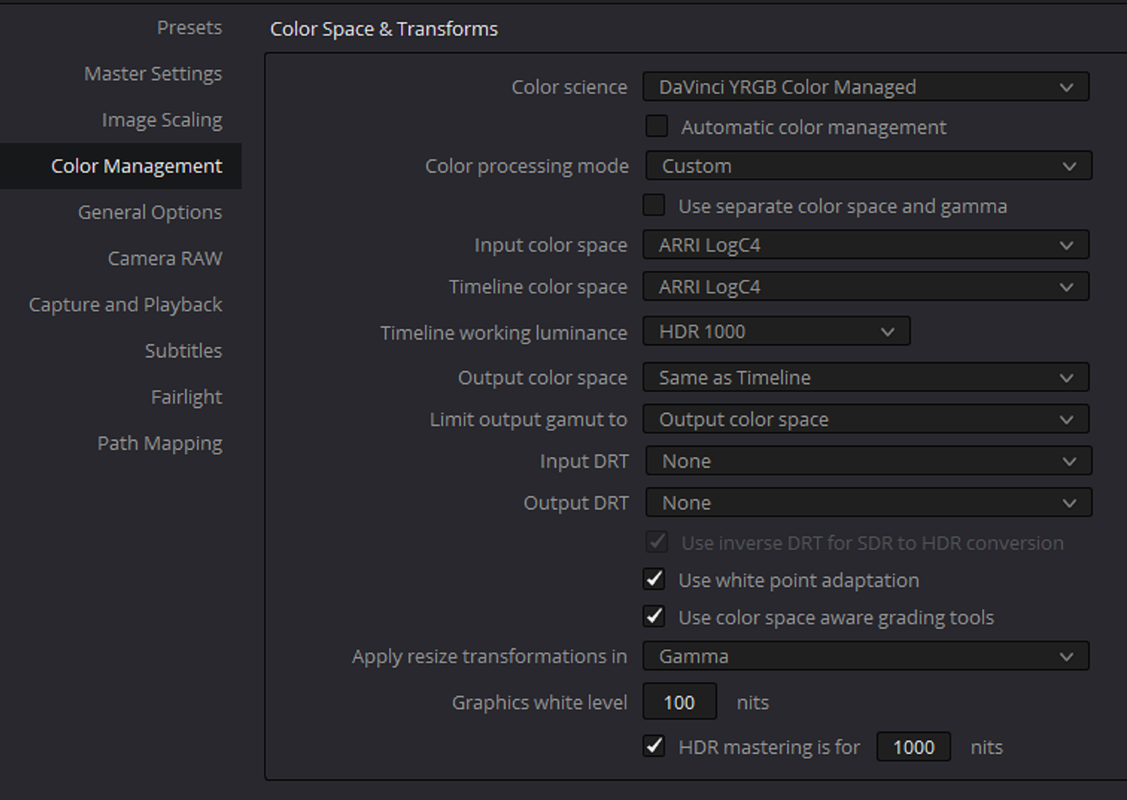Switch to Camera RAW settings
Image resolution: width=1127 pixels, height=800 pixels.
click(165, 258)
